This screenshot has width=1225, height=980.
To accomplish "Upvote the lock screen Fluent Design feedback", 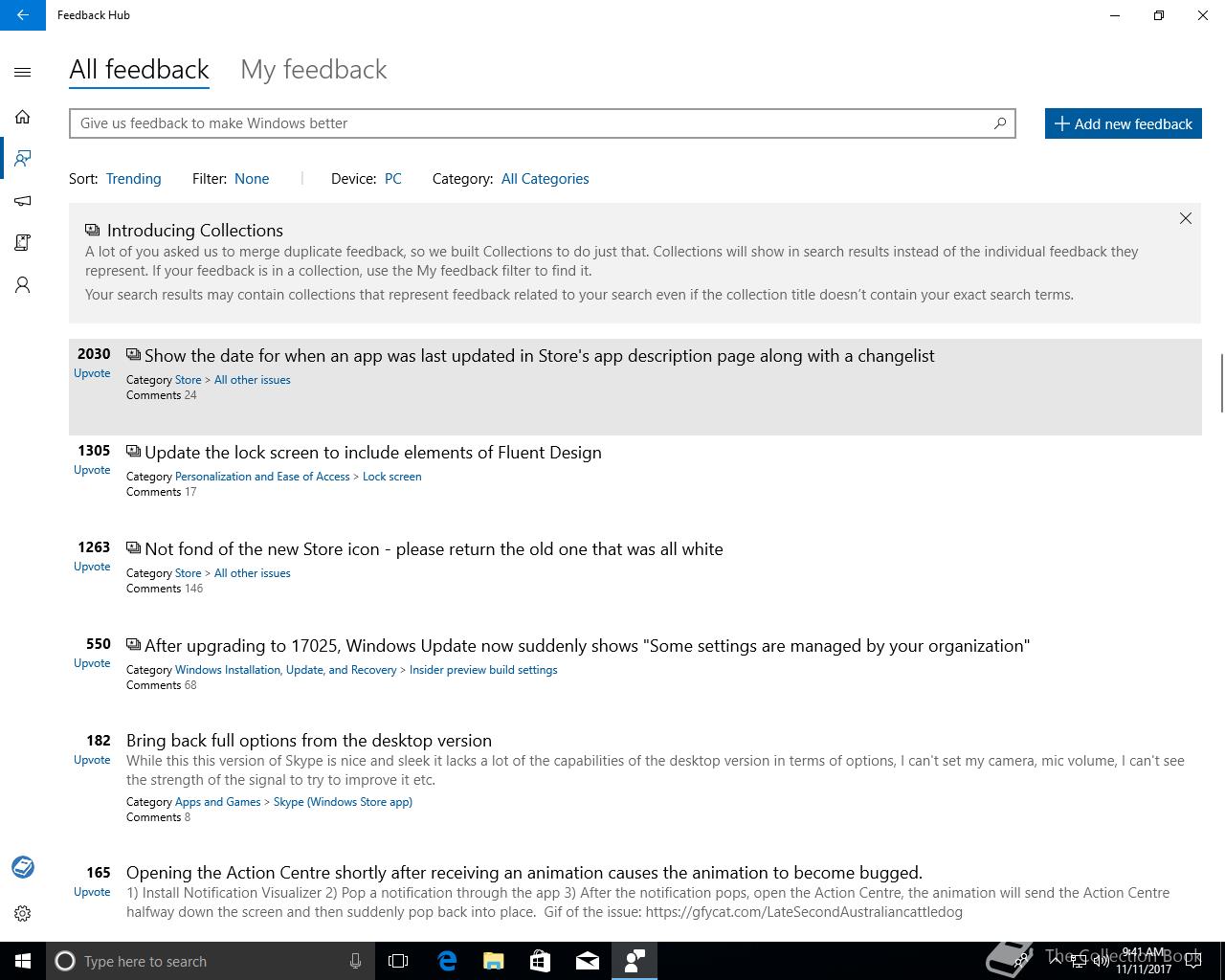I will (x=92, y=470).
